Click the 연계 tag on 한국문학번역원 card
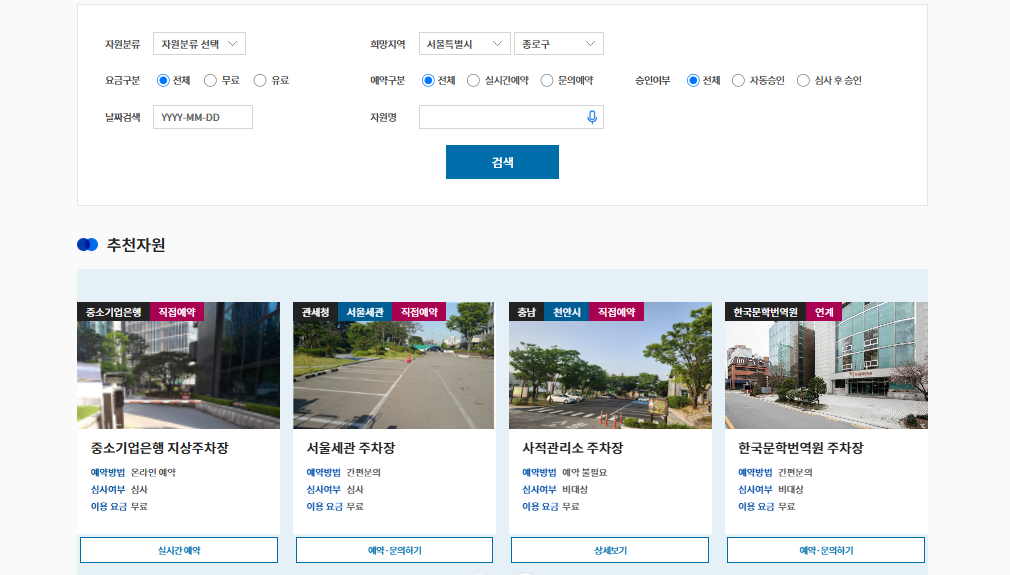 pos(824,312)
